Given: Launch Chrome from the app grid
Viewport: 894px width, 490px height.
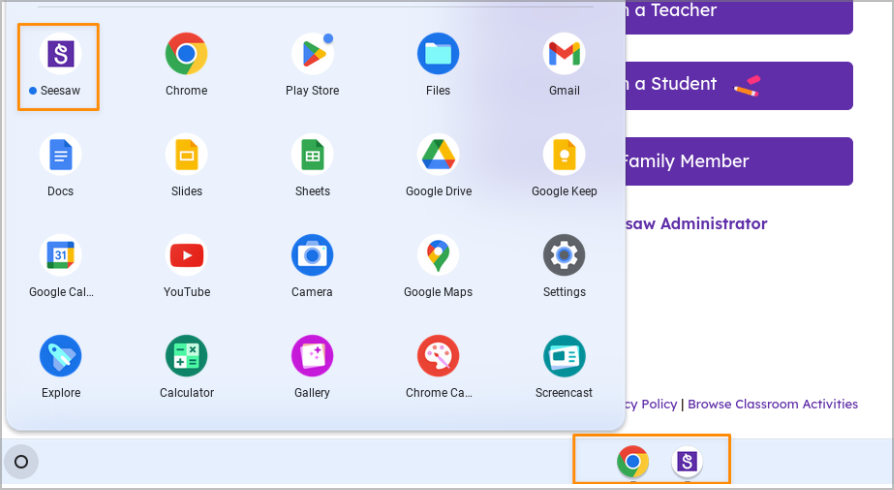Looking at the screenshot, I should [x=186, y=54].
